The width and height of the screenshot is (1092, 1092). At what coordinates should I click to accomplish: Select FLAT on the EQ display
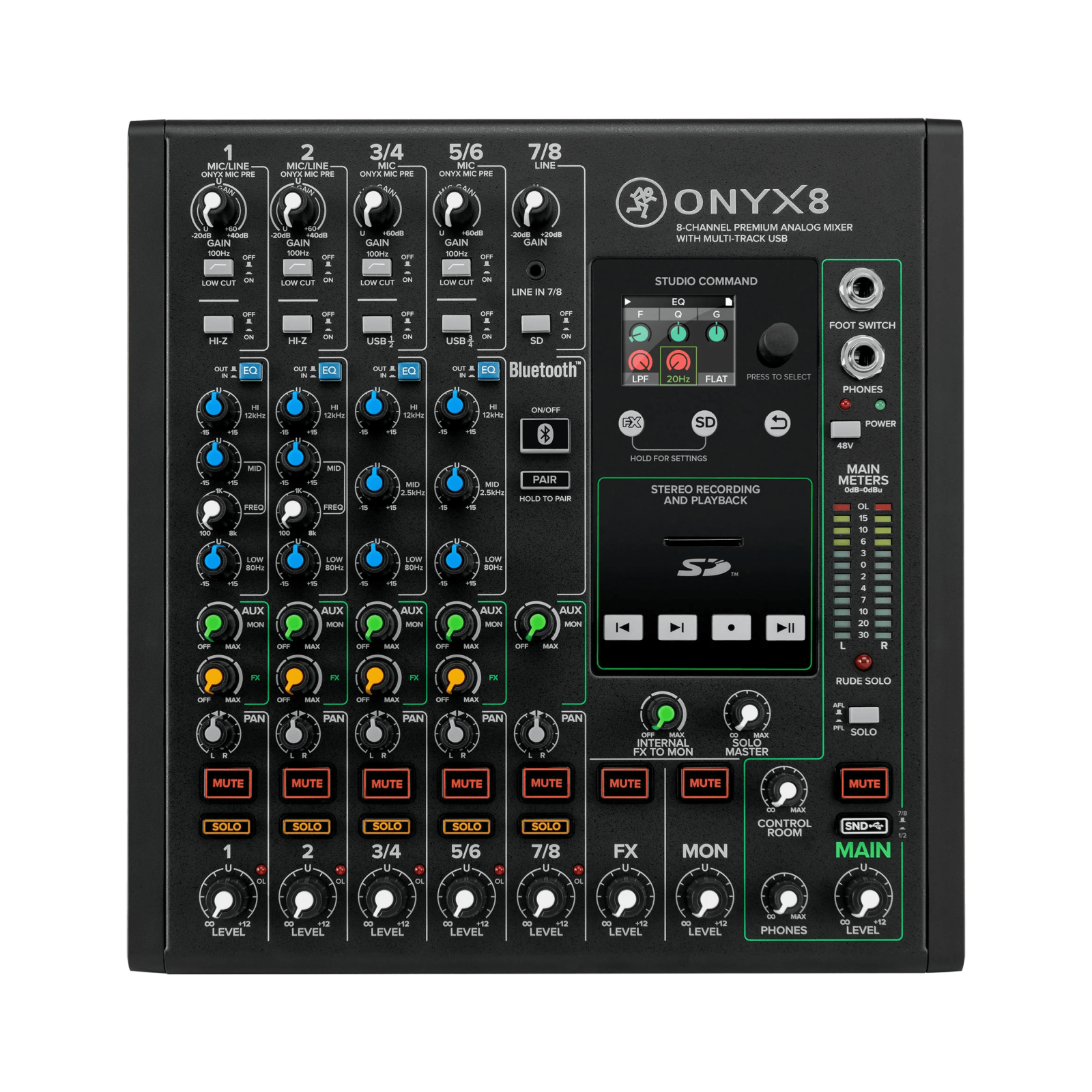click(x=716, y=379)
